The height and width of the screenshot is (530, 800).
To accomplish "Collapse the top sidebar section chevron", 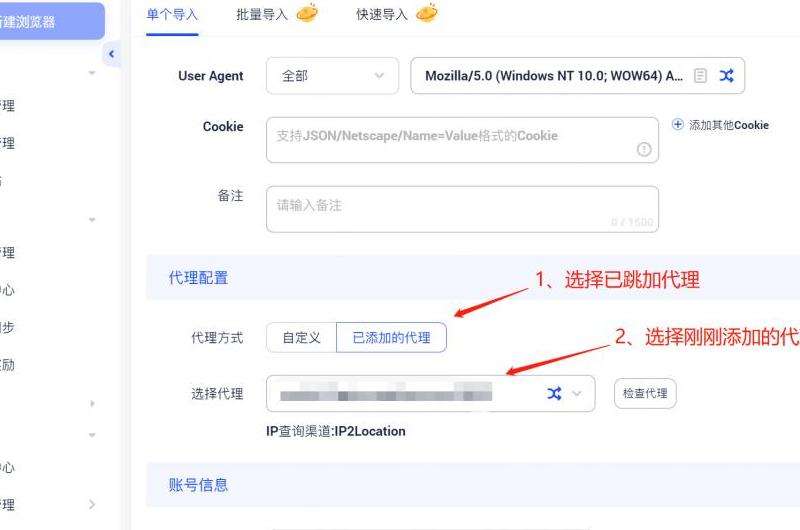I will [92, 73].
